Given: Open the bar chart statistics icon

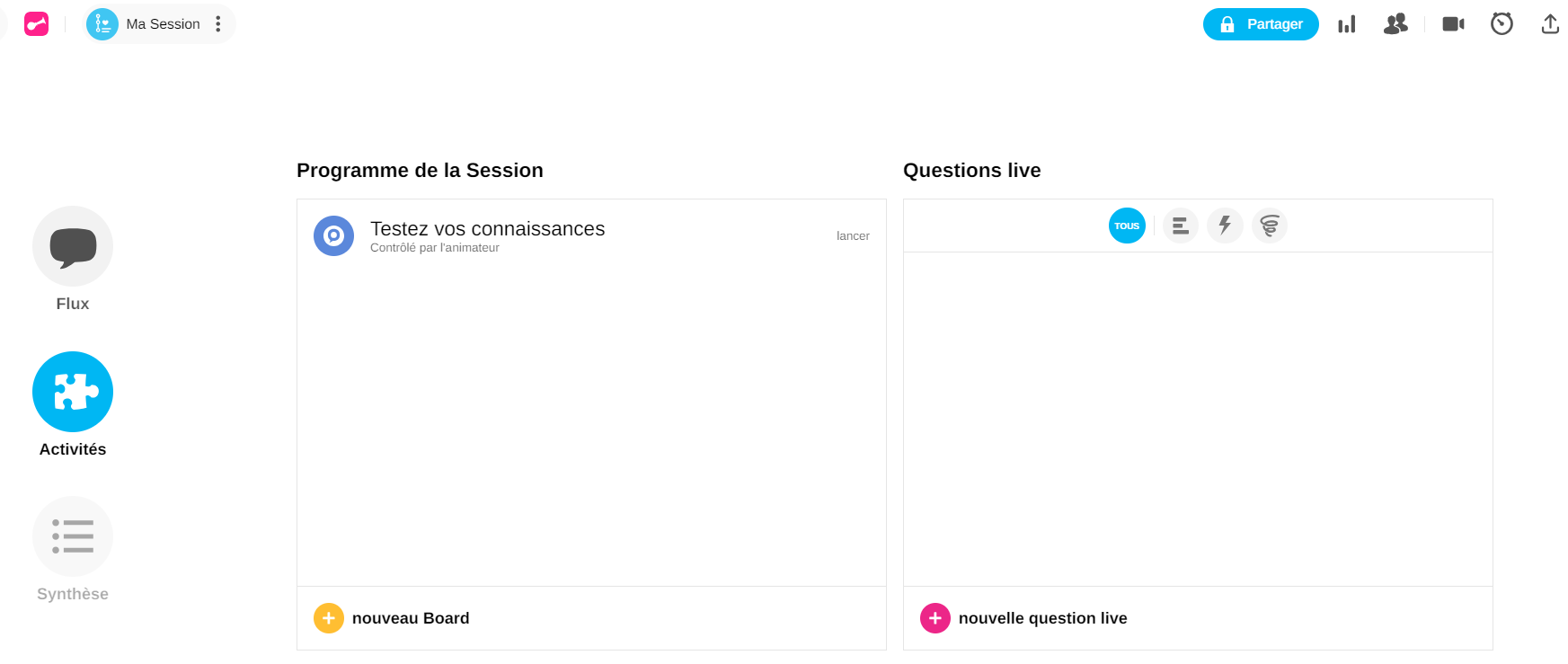Looking at the screenshot, I should [1346, 24].
